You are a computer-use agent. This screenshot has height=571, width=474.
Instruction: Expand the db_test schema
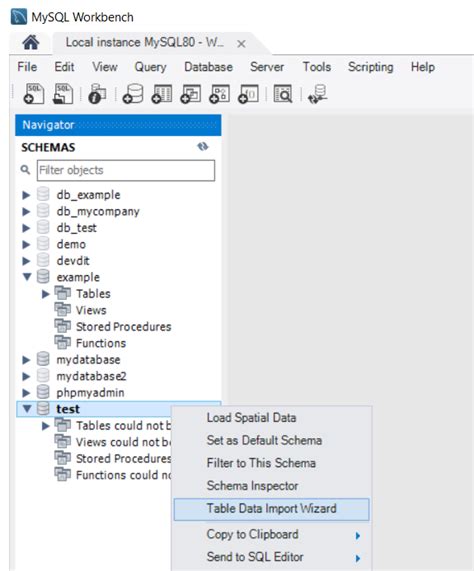[26, 228]
